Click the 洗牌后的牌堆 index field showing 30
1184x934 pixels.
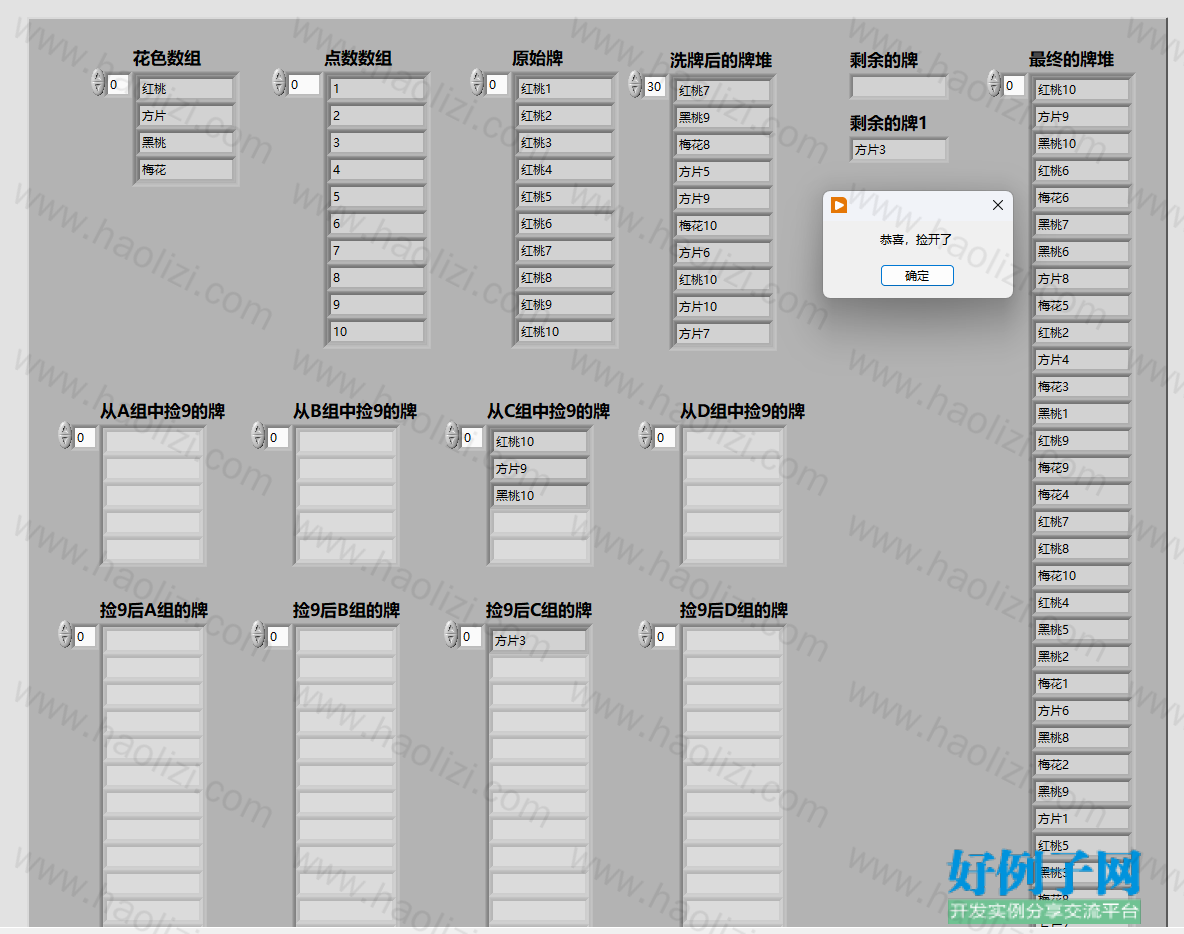(x=655, y=87)
